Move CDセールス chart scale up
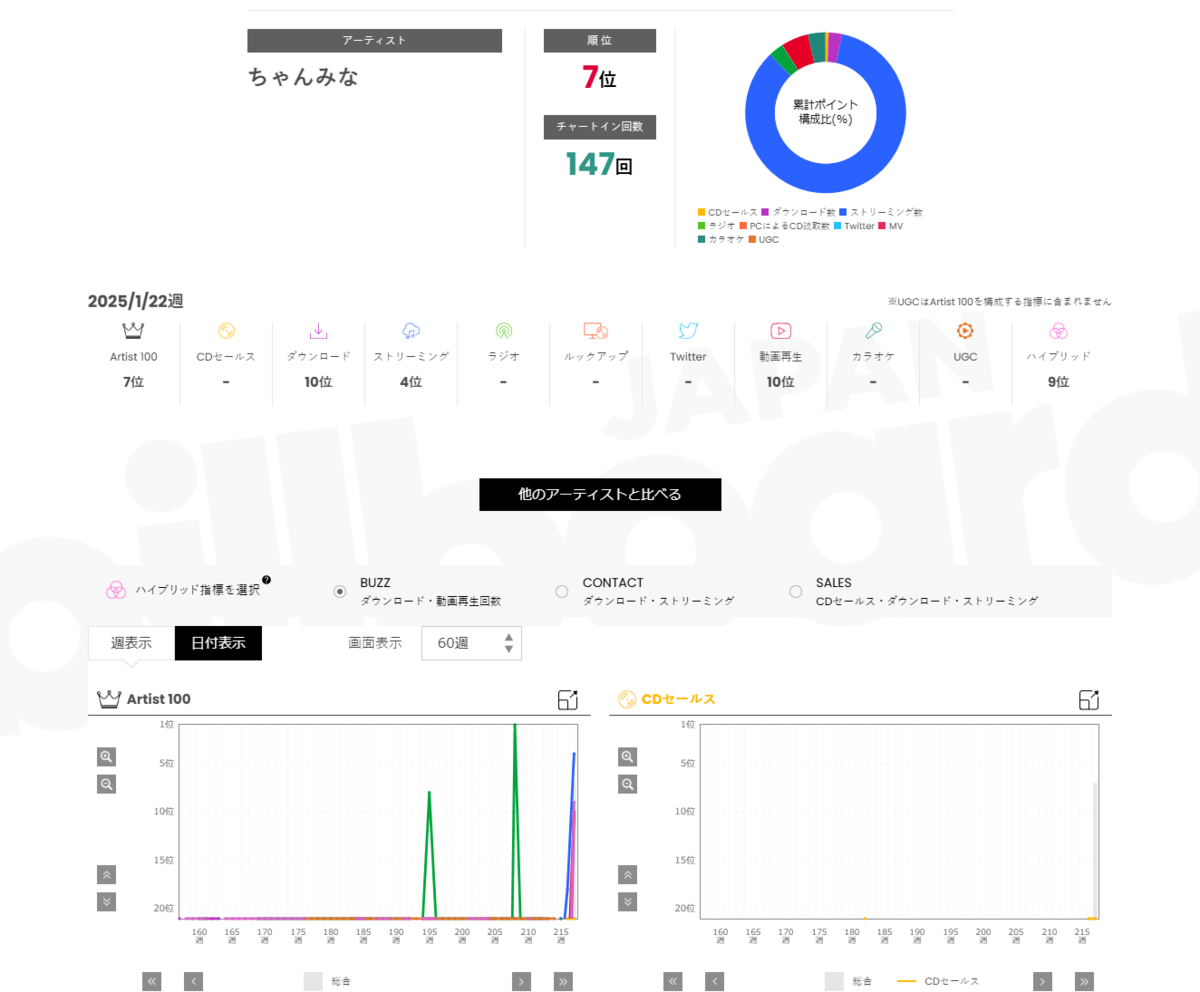Image resolution: width=1200 pixels, height=992 pixels. point(628,874)
